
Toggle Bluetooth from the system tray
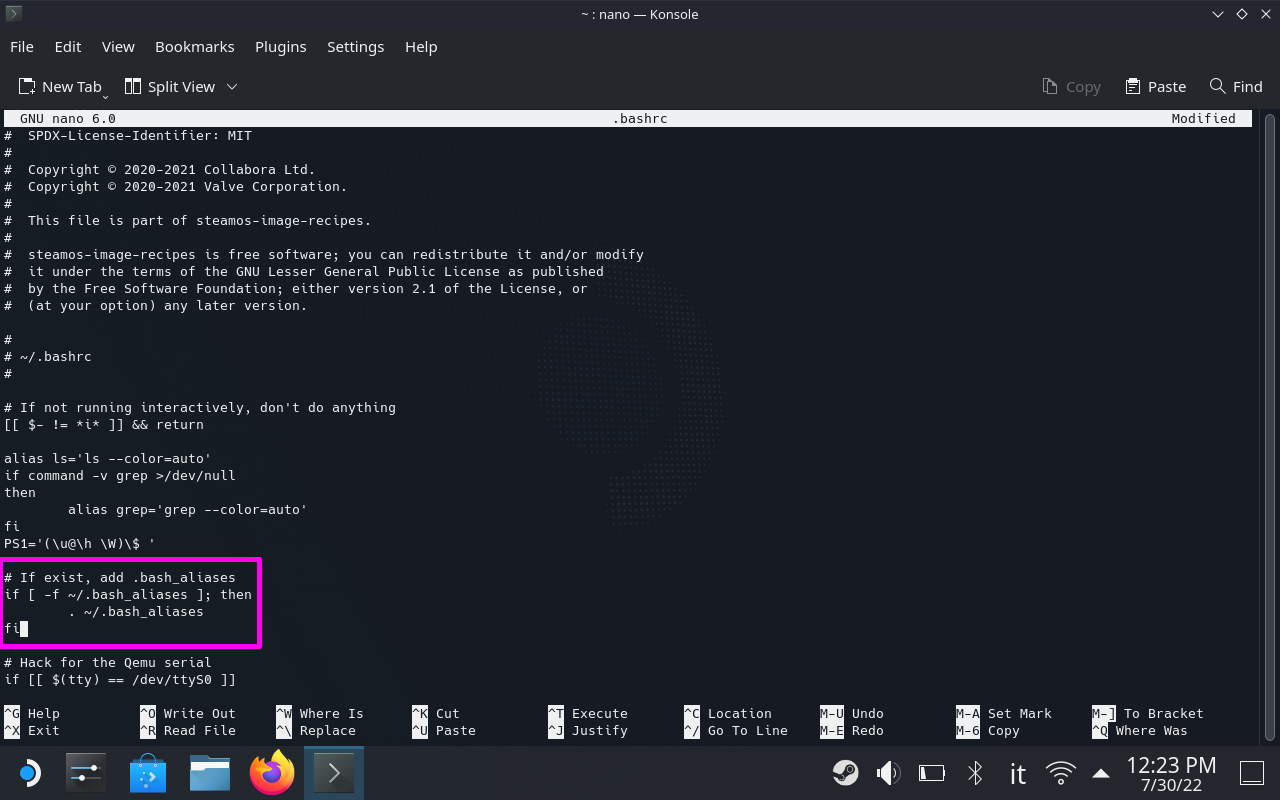coord(975,772)
